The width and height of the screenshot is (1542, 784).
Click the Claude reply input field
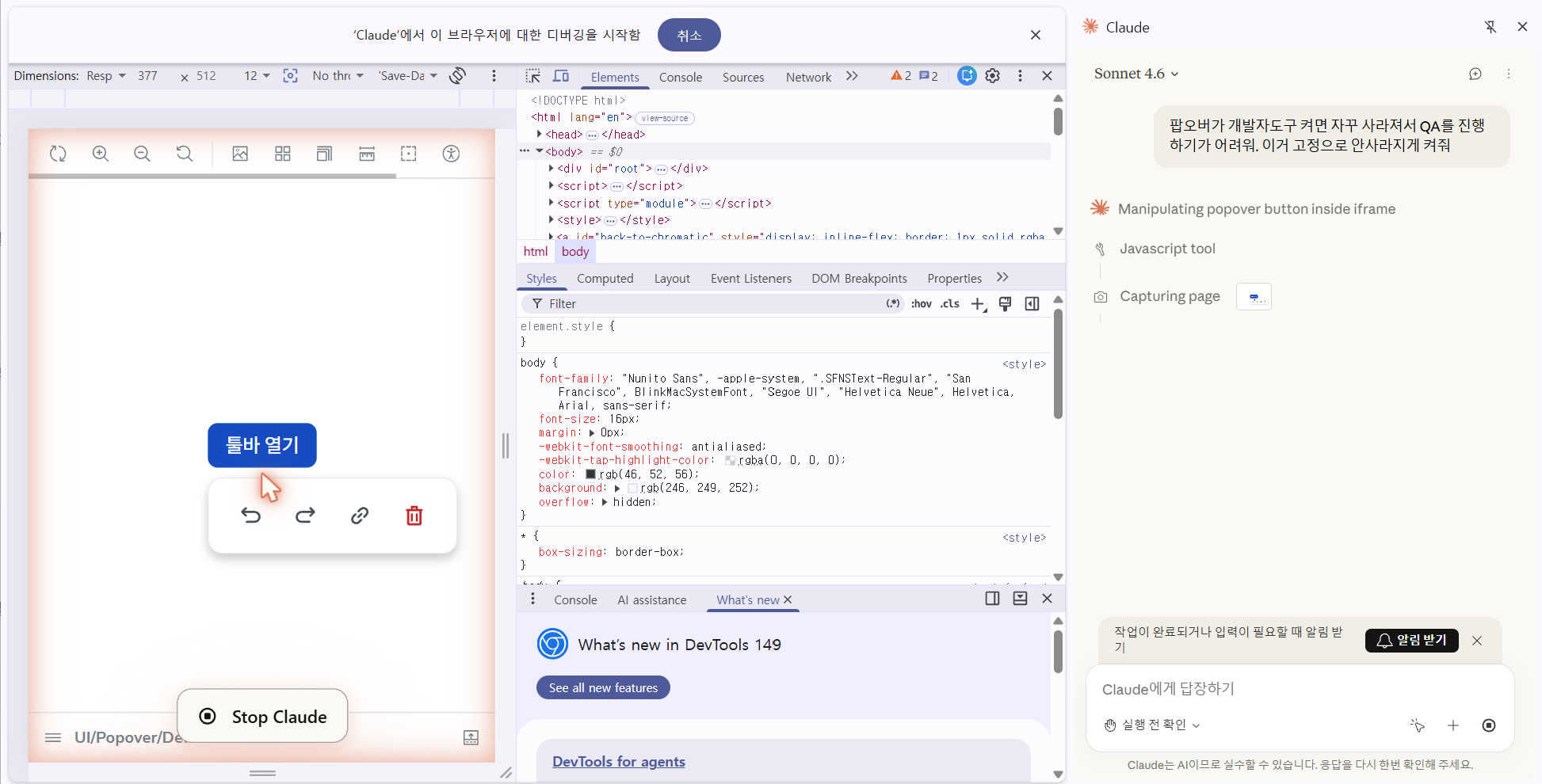click(1300, 689)
